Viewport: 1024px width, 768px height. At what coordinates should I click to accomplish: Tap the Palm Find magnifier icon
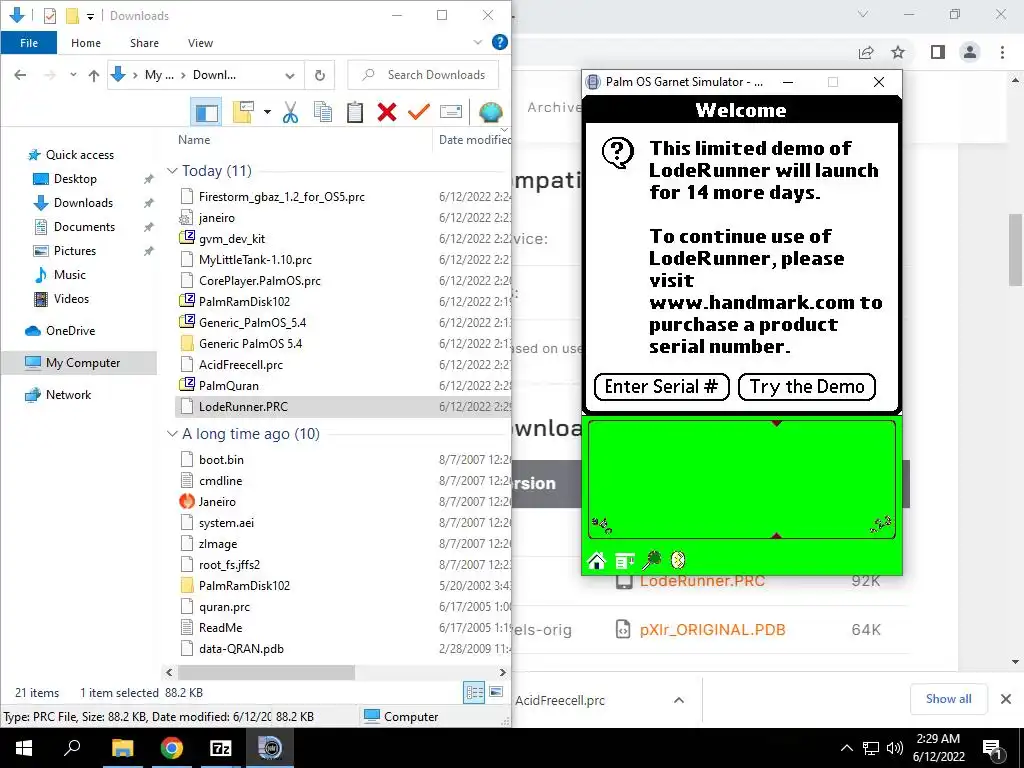click(x=652, y=560)
